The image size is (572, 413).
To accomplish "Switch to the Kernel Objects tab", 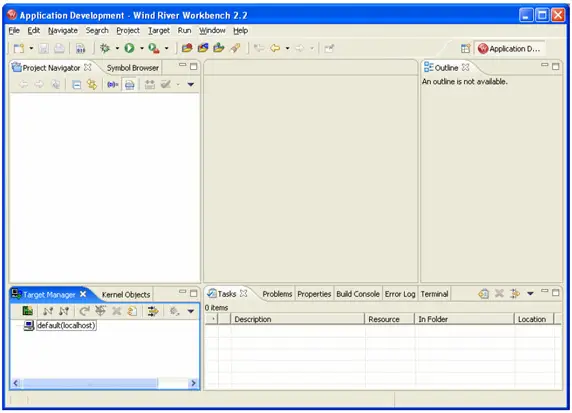I will pyautogui.click(x=126, y=295).
